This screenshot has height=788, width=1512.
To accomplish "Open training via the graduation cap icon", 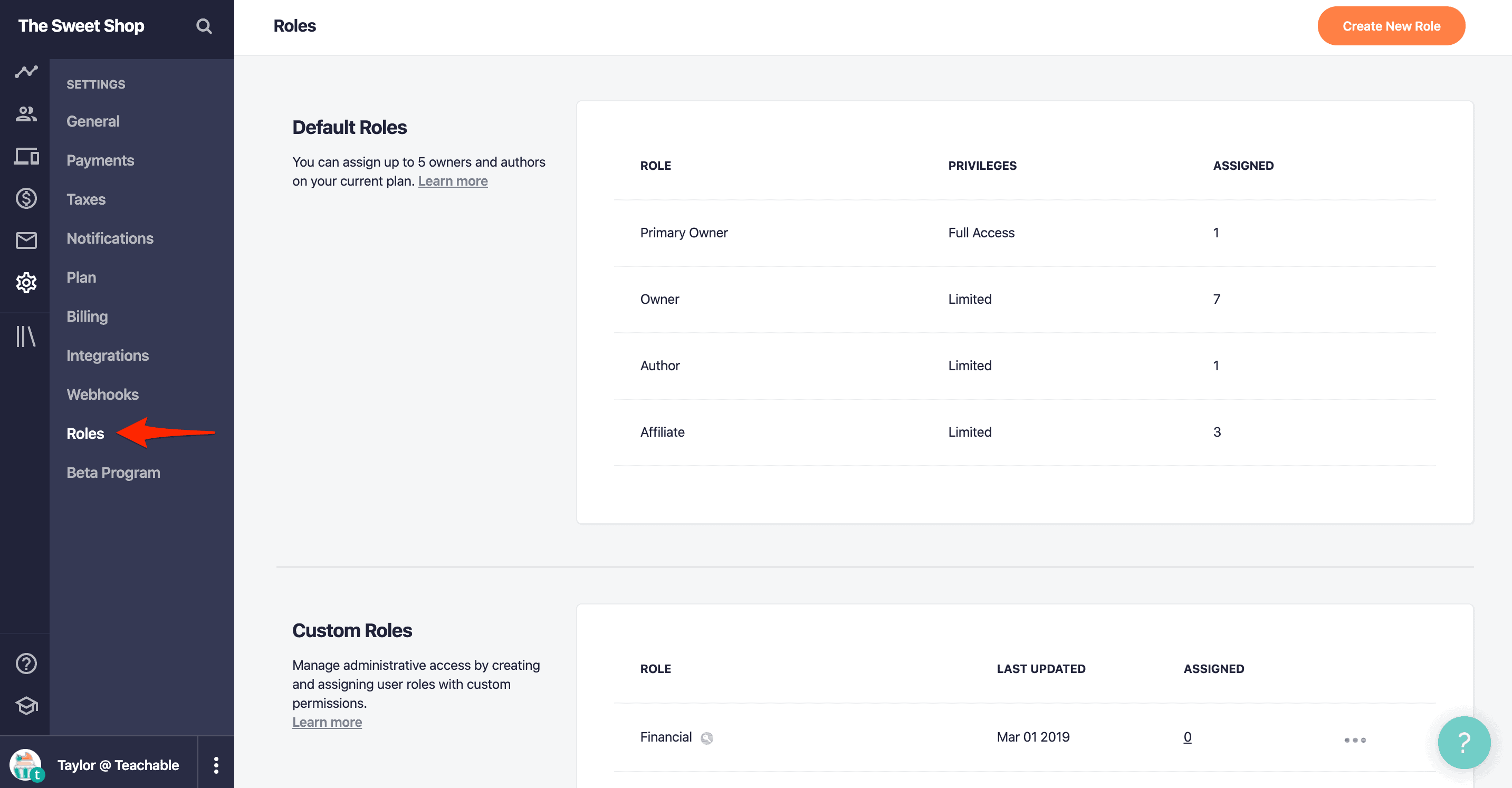I will [x=25, y=706].
